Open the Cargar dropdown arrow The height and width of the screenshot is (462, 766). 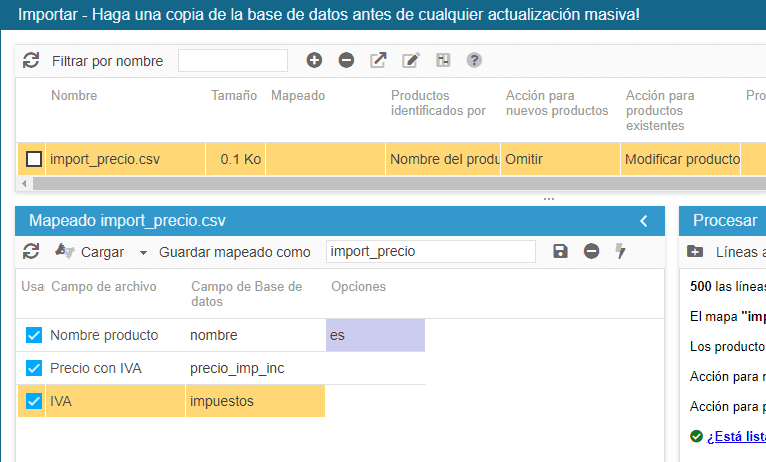click(x=143, y=252)
